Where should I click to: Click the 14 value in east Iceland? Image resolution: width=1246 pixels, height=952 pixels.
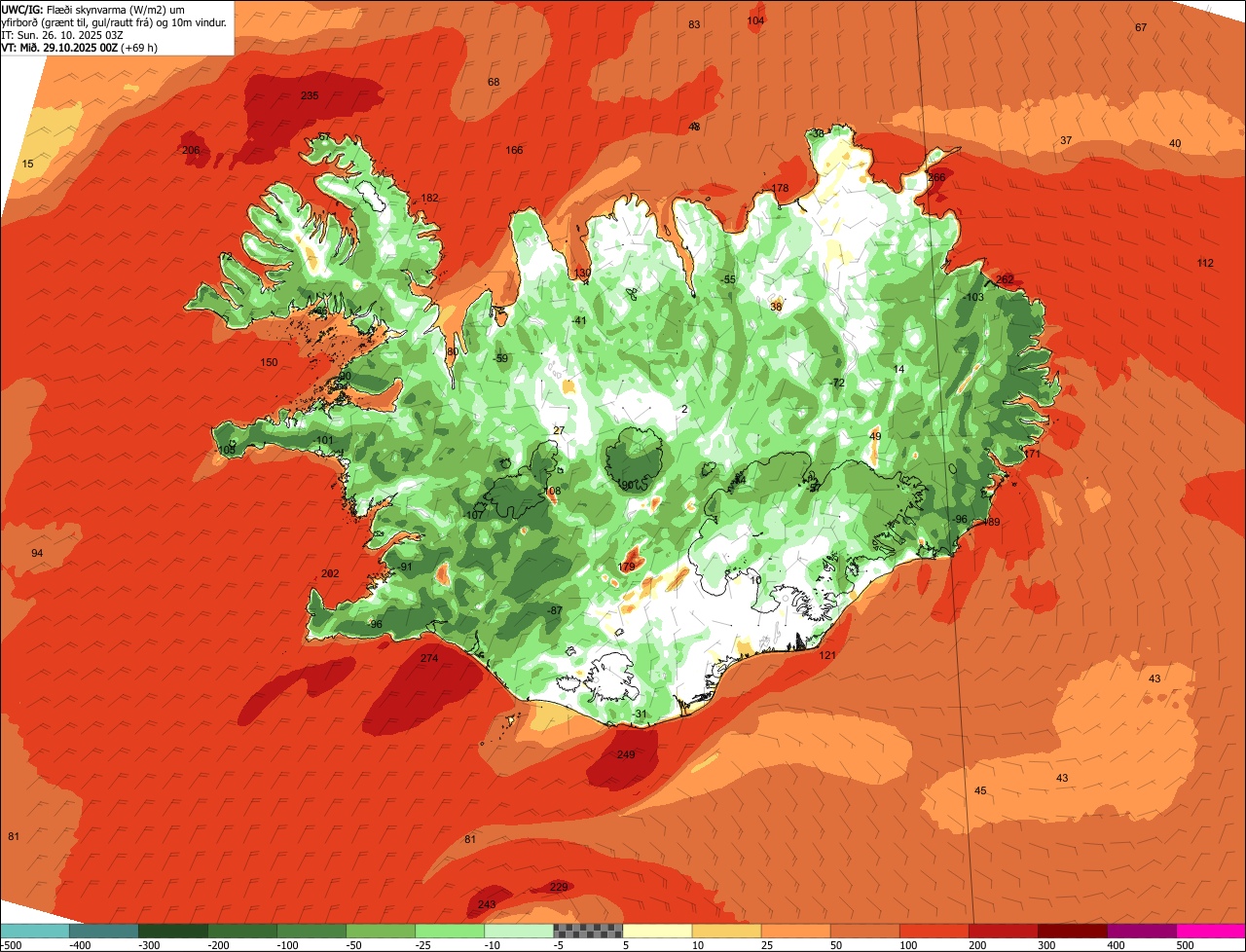(898, 369)
